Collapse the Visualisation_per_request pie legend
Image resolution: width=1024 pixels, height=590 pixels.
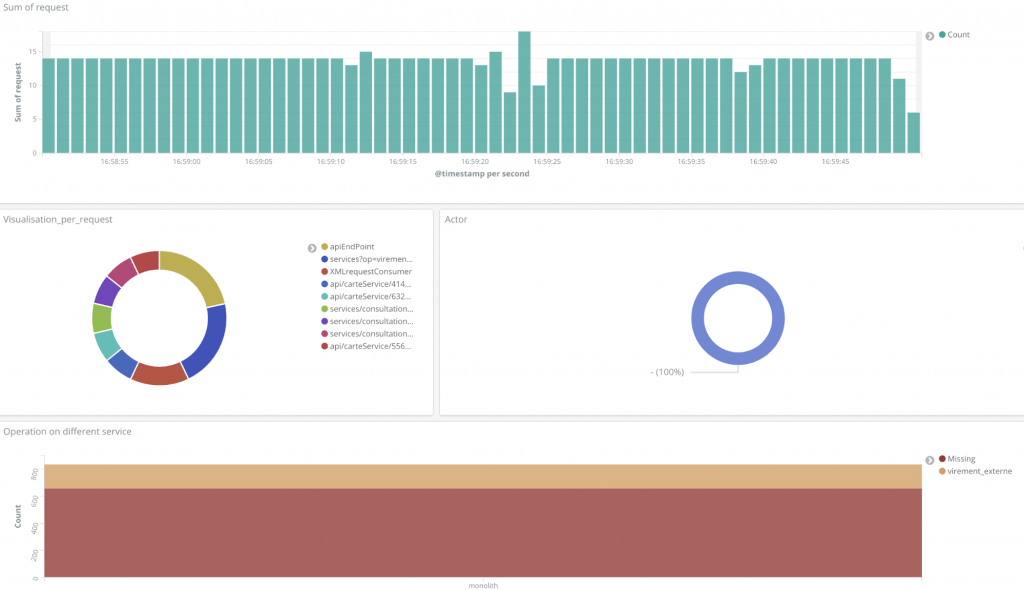click(312, 247)
